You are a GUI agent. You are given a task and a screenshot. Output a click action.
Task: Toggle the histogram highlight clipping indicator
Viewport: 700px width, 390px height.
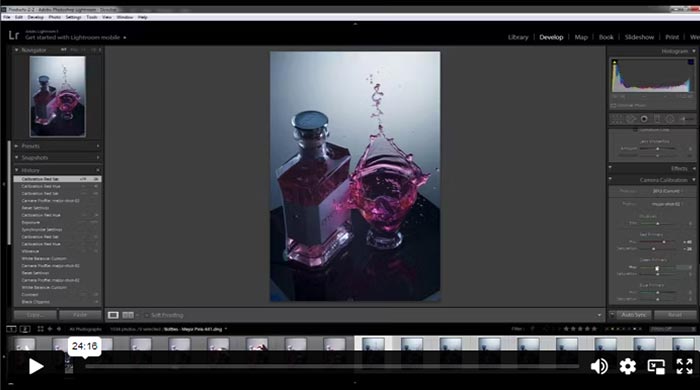tap(691, 62)
